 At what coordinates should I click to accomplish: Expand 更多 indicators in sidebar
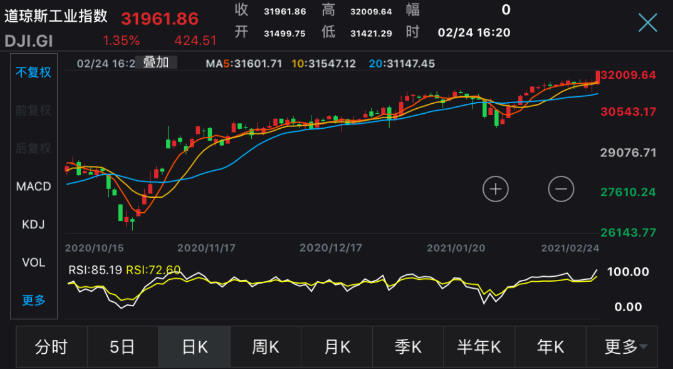pos(33,300)
